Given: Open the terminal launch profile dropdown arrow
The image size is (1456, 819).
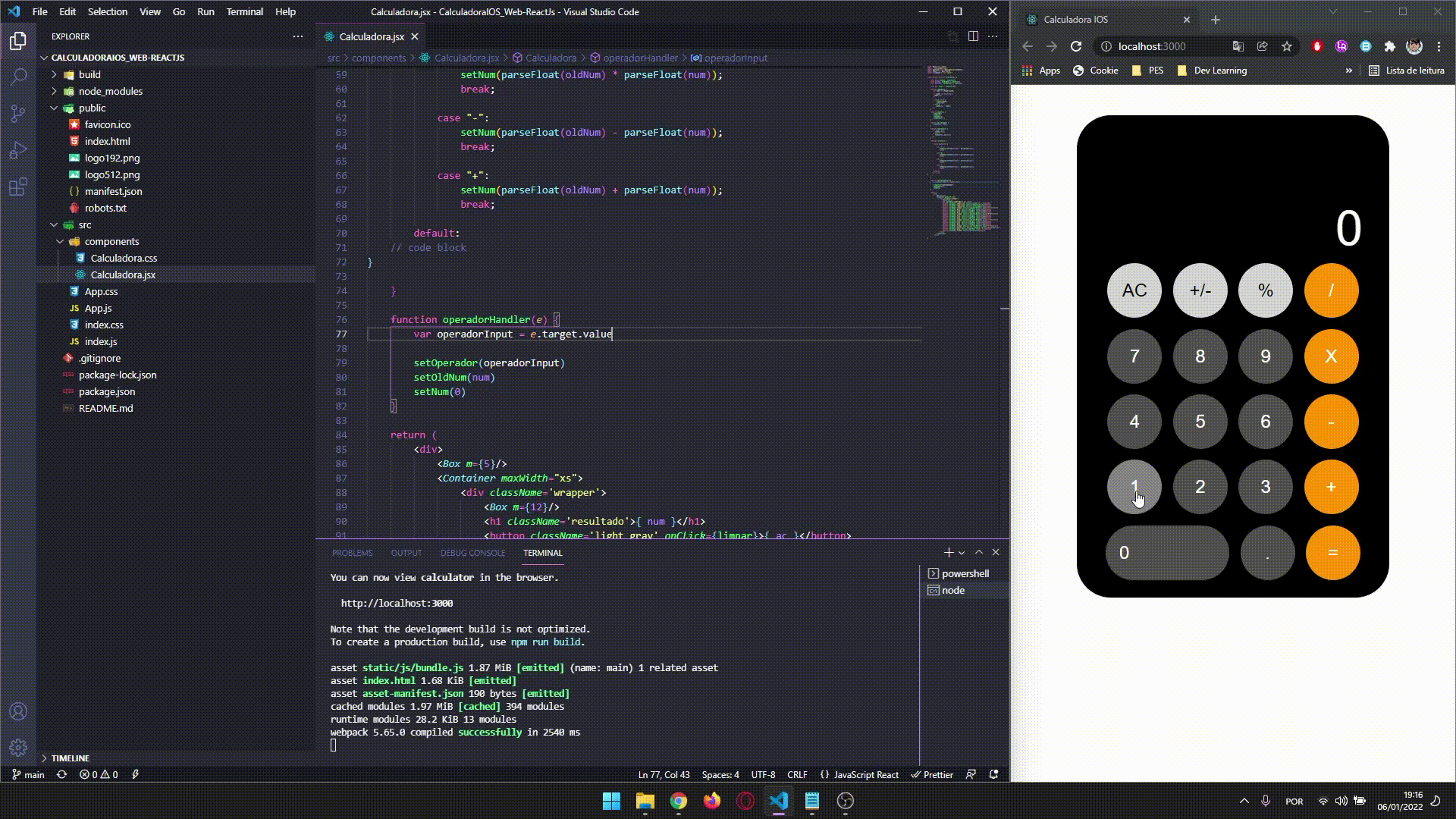Looking at the screenshot, I should pyautogui.click(x=962, y=553).
